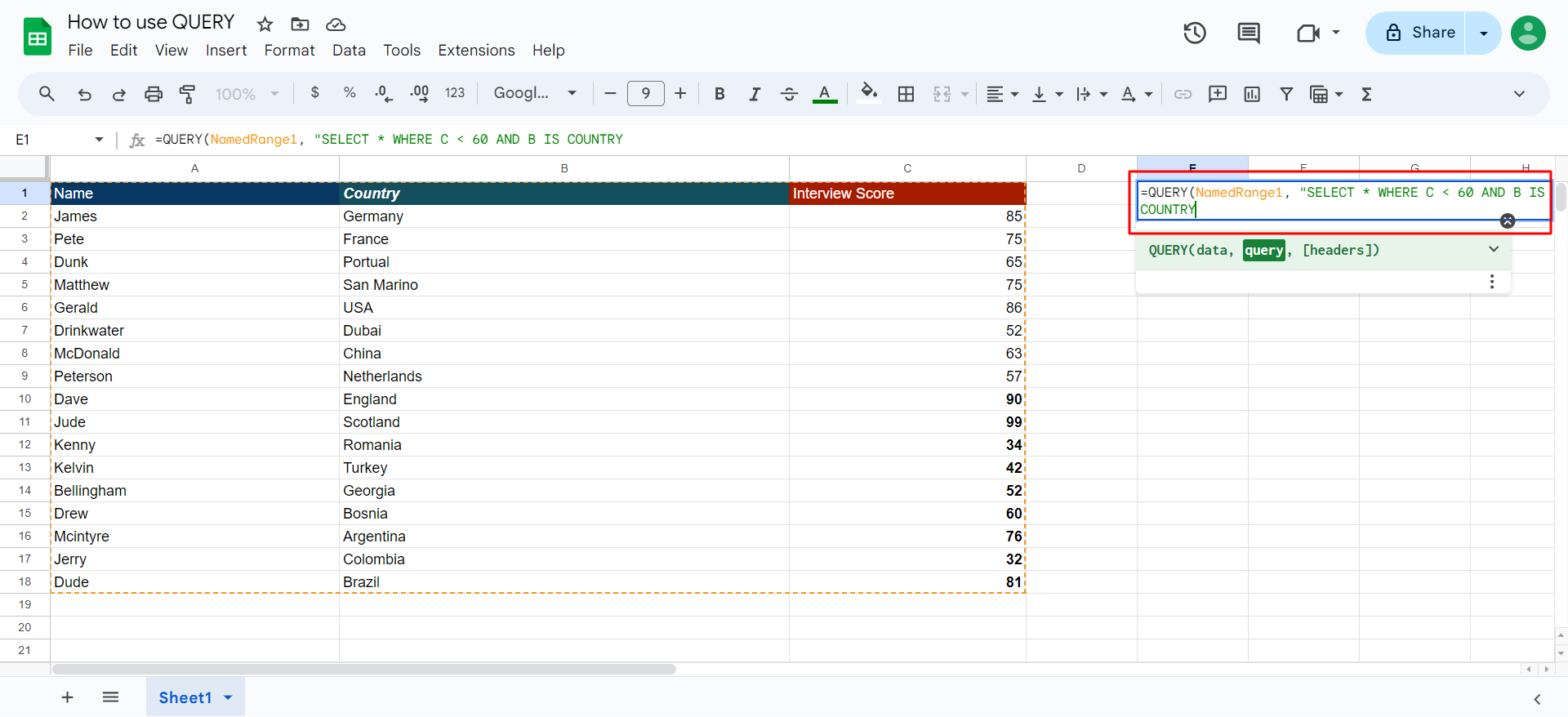Open the Tools menu

point(402,51)
